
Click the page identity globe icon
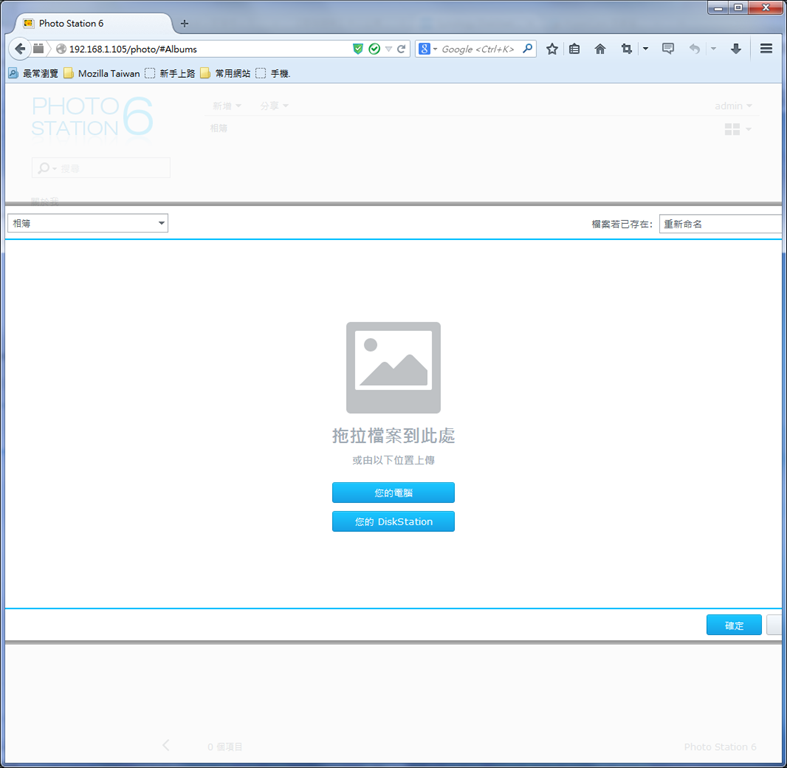(61, 49)
